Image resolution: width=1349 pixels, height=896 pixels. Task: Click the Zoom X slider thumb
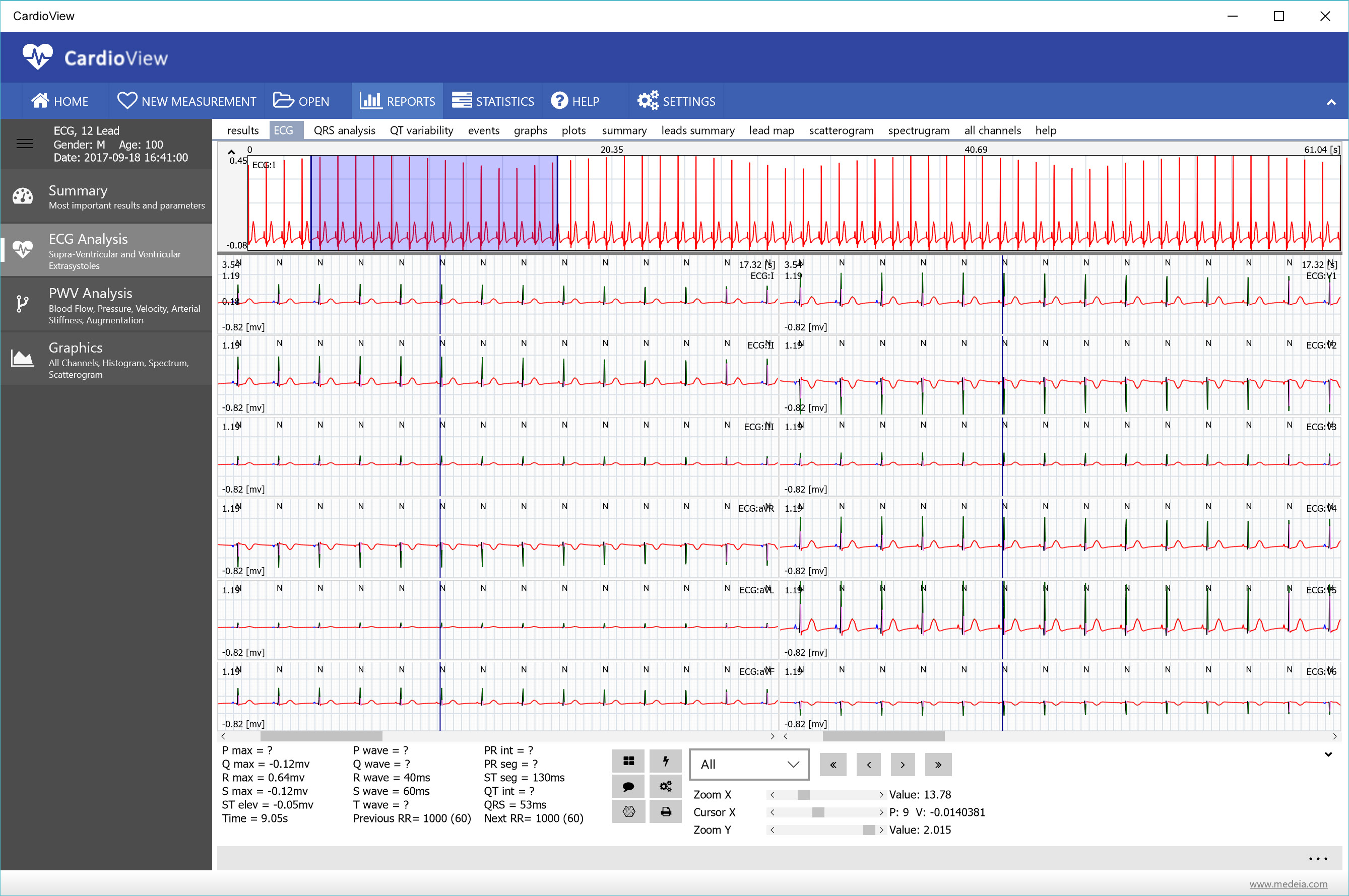[x=804, y=795]
